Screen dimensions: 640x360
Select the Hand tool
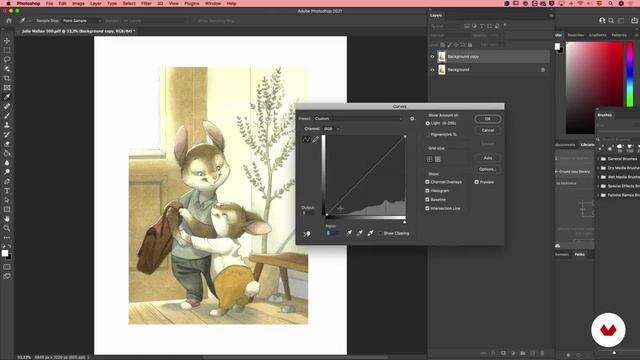coord(7,219)
